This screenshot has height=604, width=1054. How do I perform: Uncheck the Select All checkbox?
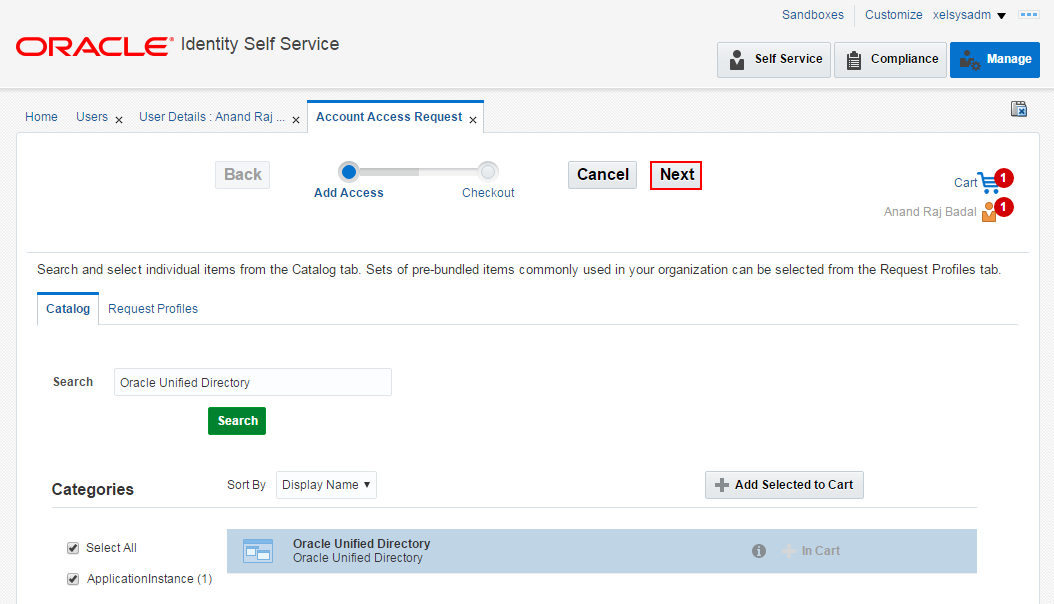[73, 547]
